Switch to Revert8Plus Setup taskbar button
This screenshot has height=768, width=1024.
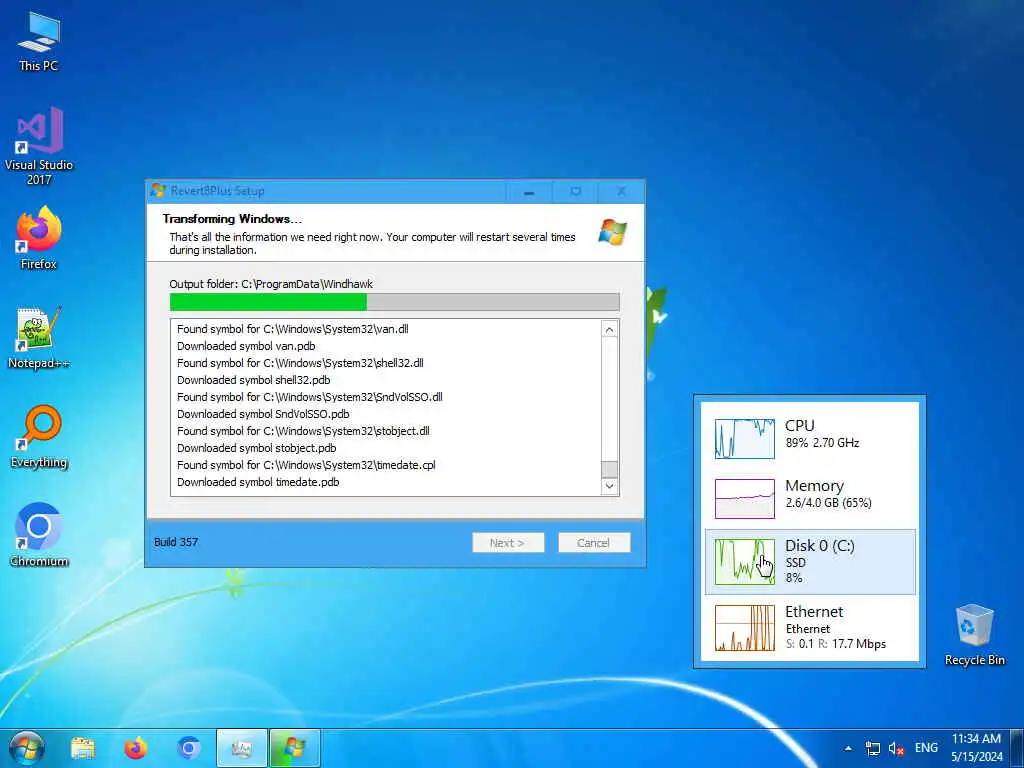[x=295, y=748]
